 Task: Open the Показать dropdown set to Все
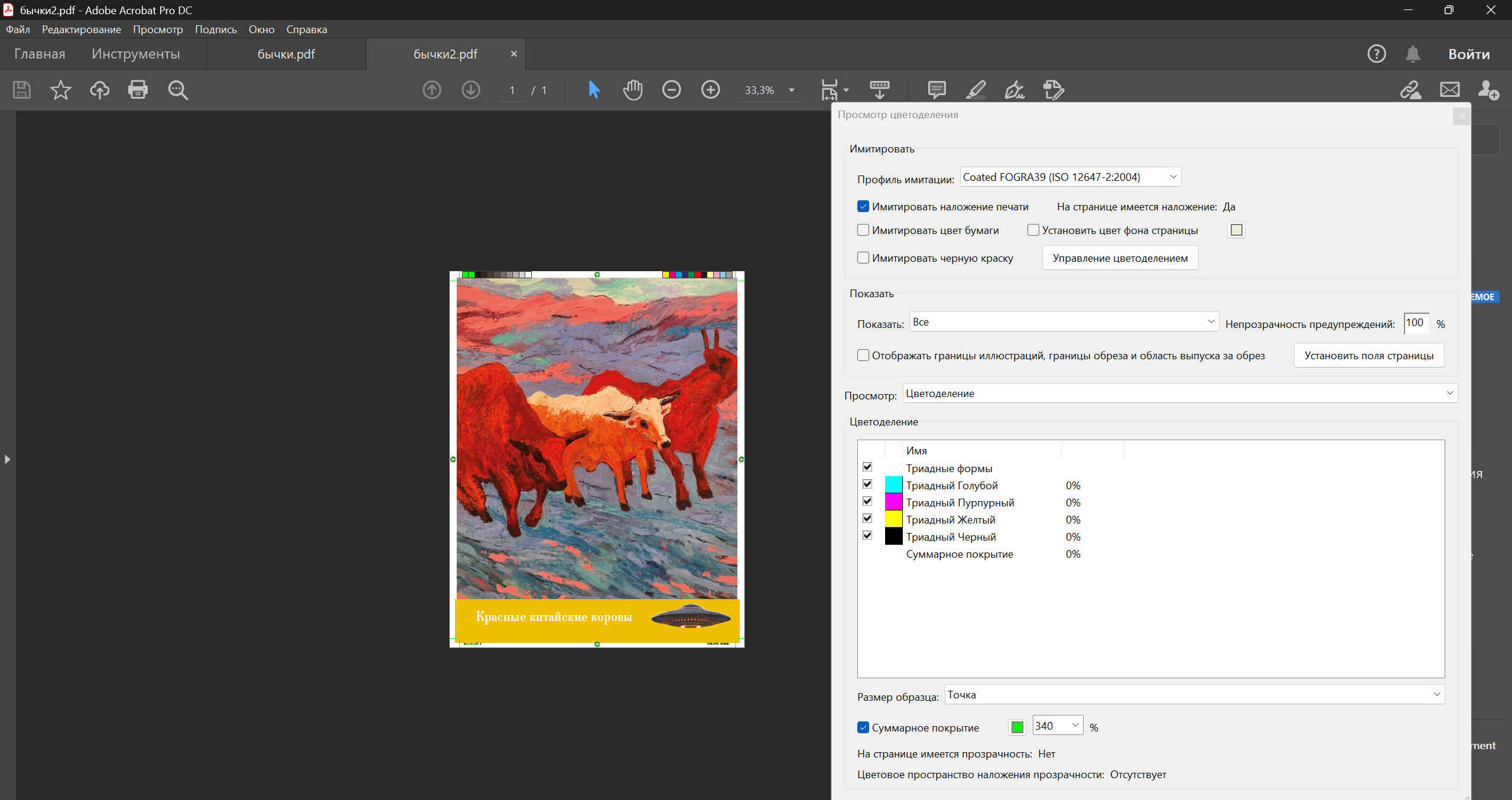click(1064, 322)
